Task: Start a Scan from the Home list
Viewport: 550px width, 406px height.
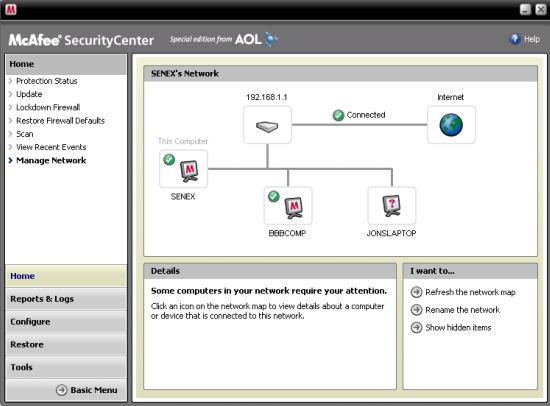Action: 25,134
